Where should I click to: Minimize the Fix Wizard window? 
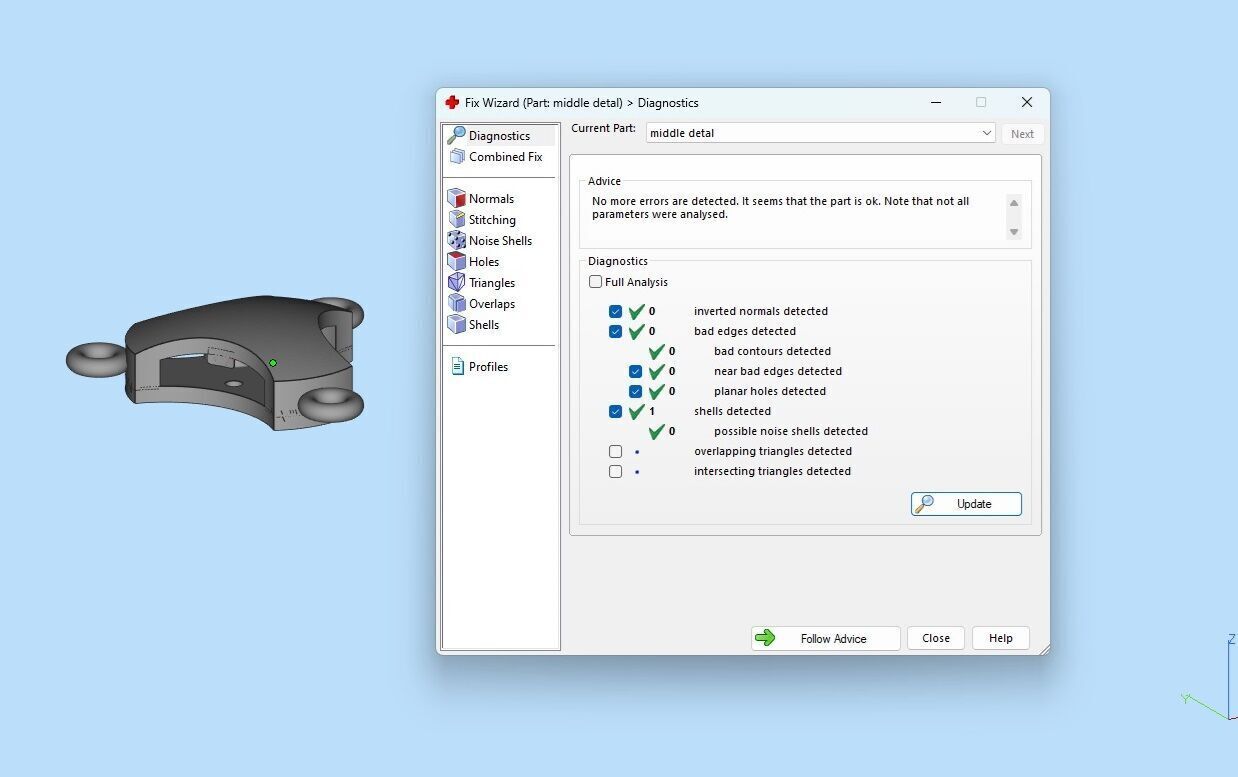coord(936,102)
